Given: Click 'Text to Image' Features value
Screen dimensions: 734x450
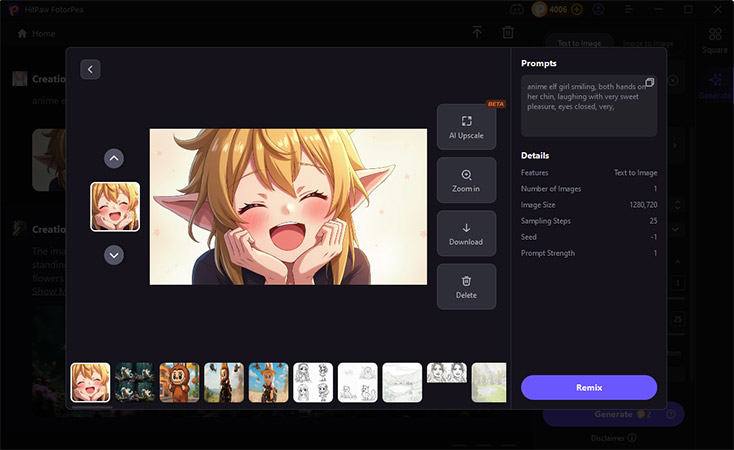Looking at the screenshot, I should [x=635, y=172].
